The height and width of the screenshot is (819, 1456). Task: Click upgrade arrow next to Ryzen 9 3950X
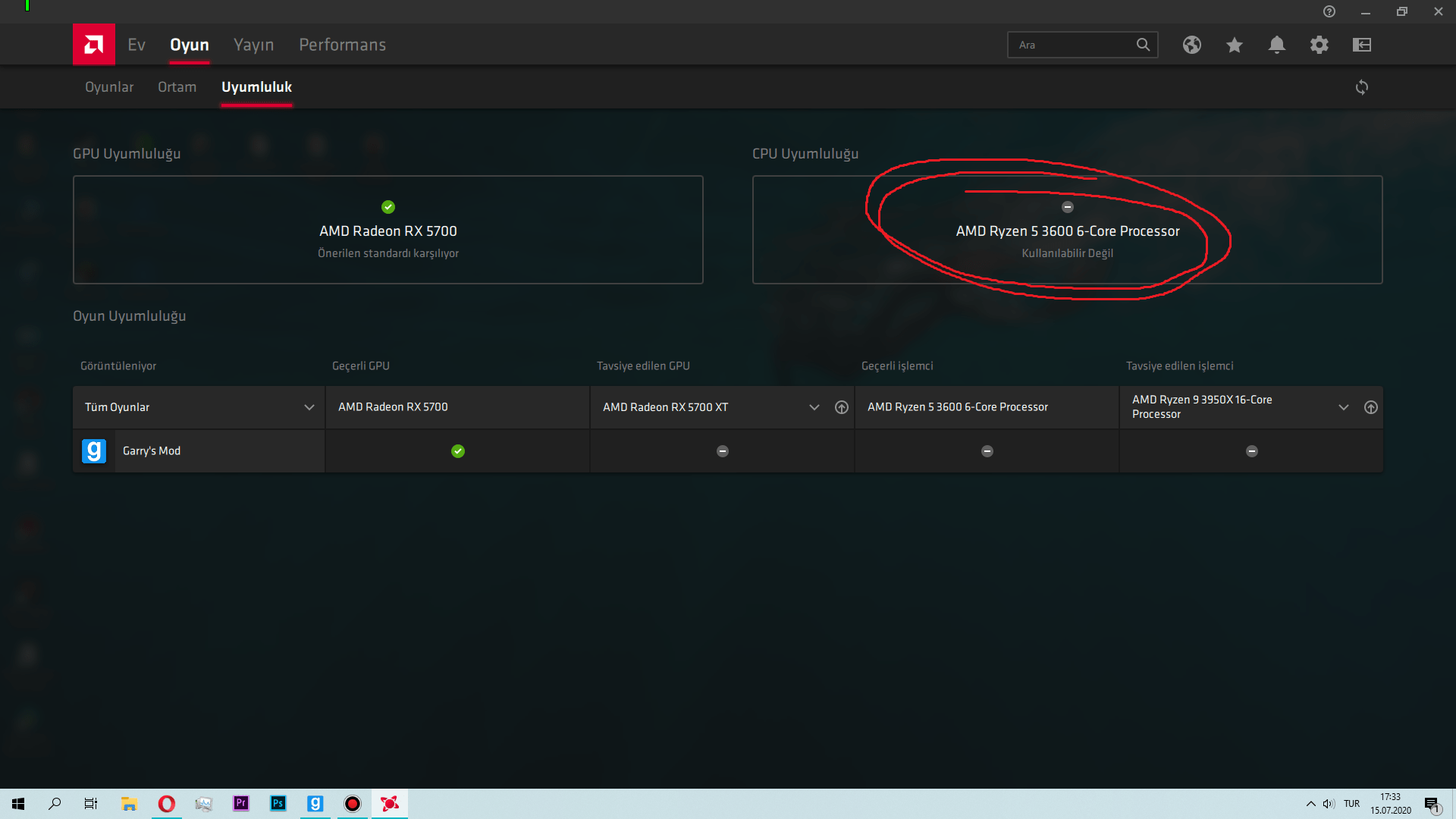coord(1370,407)
